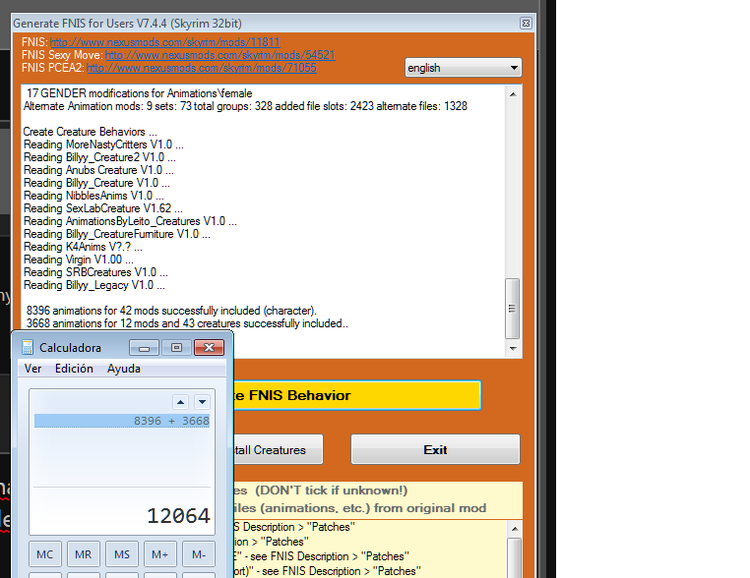Click the 'Alternate Animation mods: 9 sets' line
This screenshot has width=750, height=578.
pyautogui.click(x=245, y=106)
